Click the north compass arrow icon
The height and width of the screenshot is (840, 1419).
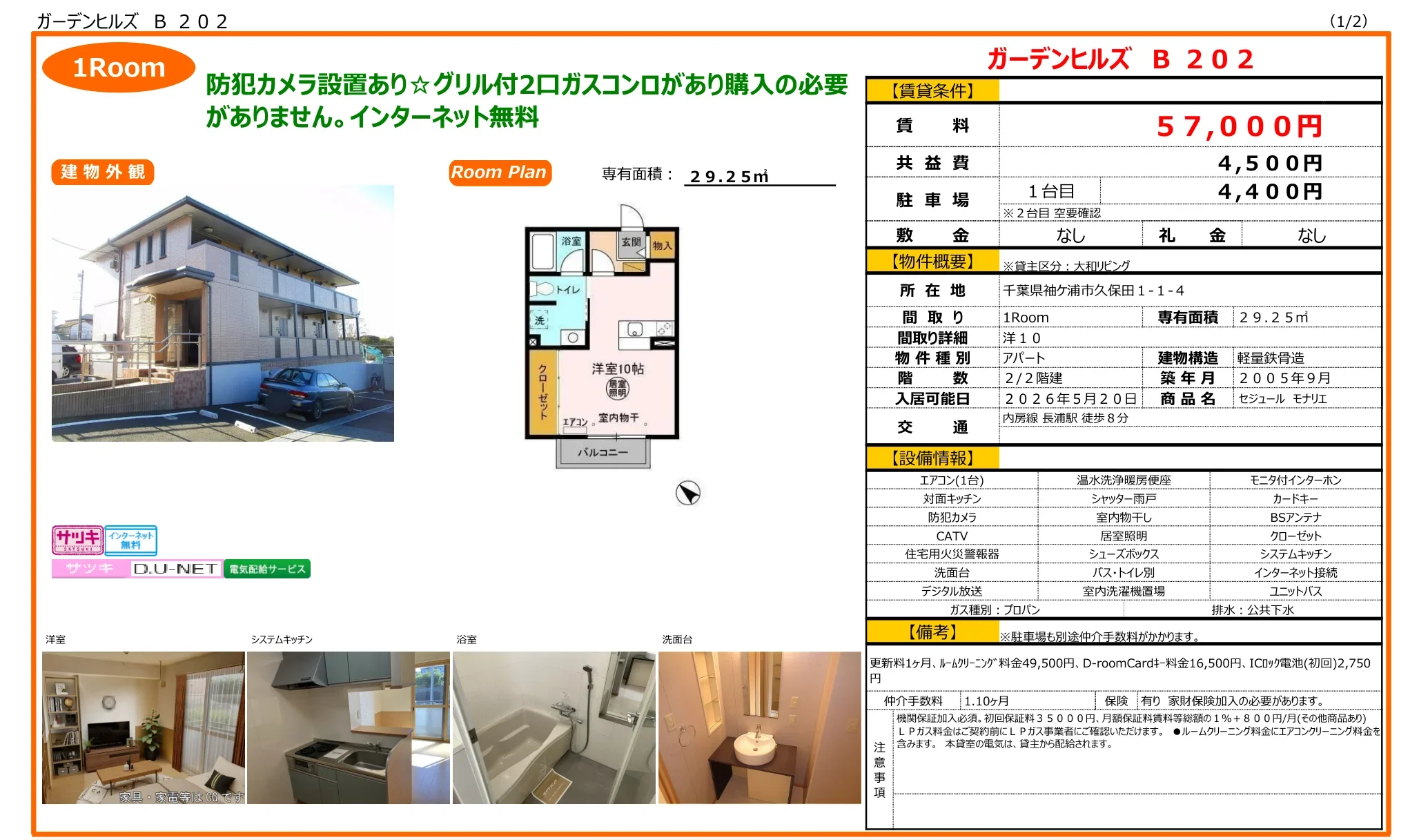click(687, 493)
